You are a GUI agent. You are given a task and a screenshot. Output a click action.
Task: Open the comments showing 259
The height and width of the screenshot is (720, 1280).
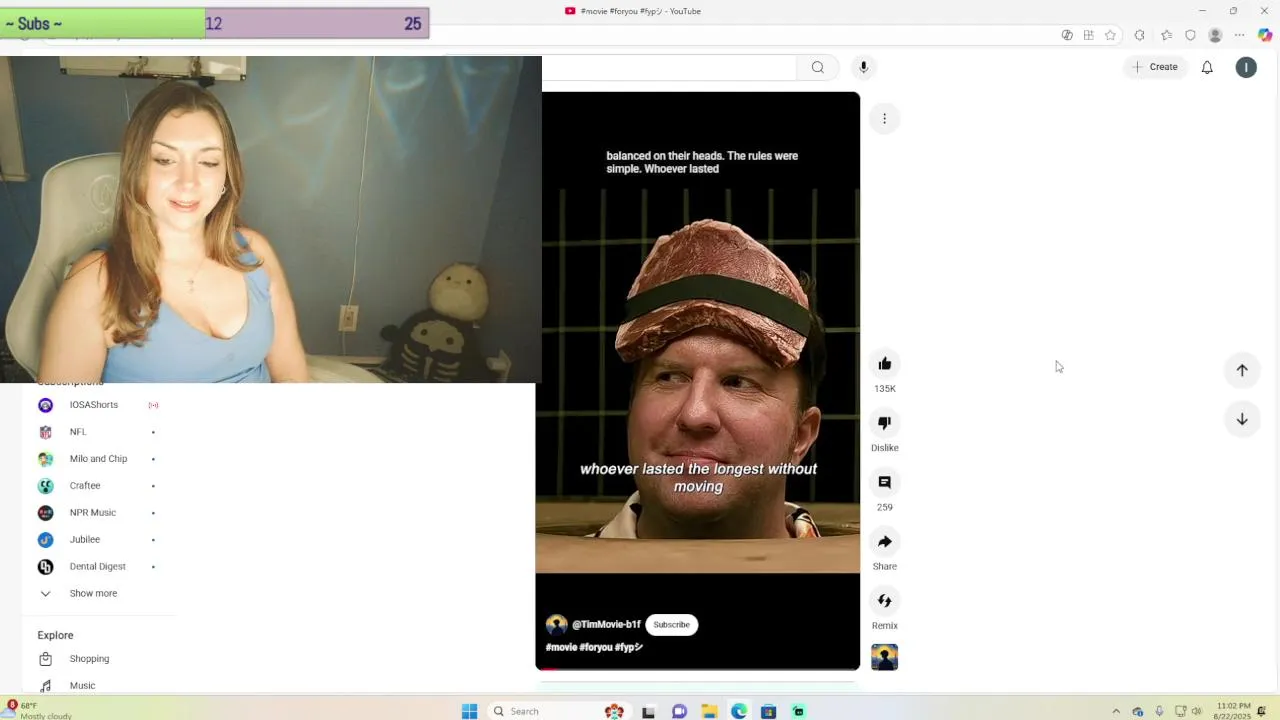(884, 482)
